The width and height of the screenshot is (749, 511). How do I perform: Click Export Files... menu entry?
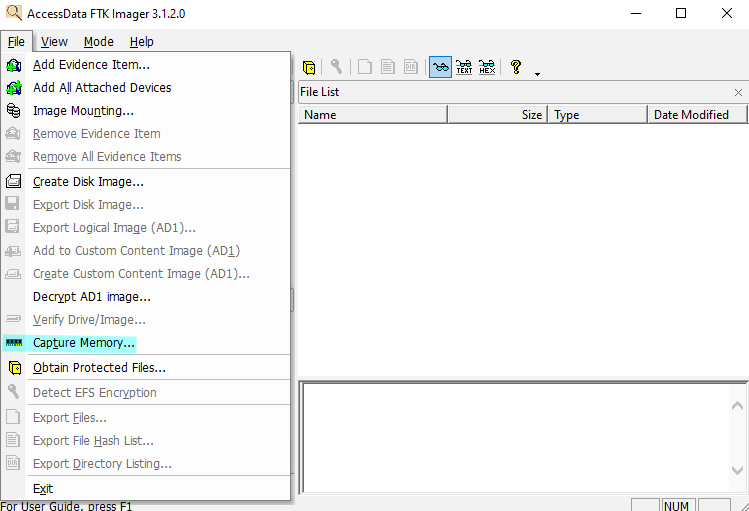click(x=146, y=418)
